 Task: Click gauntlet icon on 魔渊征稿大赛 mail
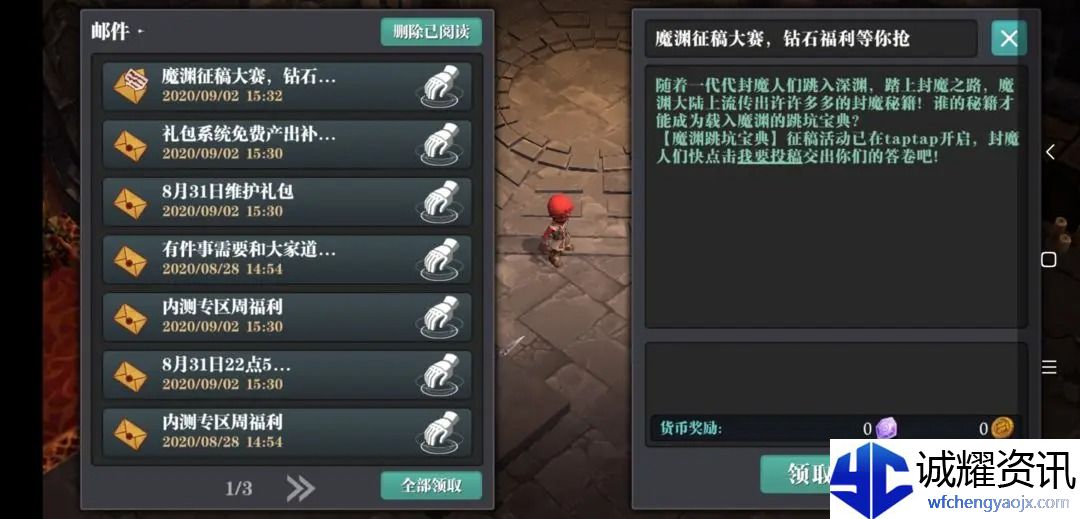[x=440, y=87]
